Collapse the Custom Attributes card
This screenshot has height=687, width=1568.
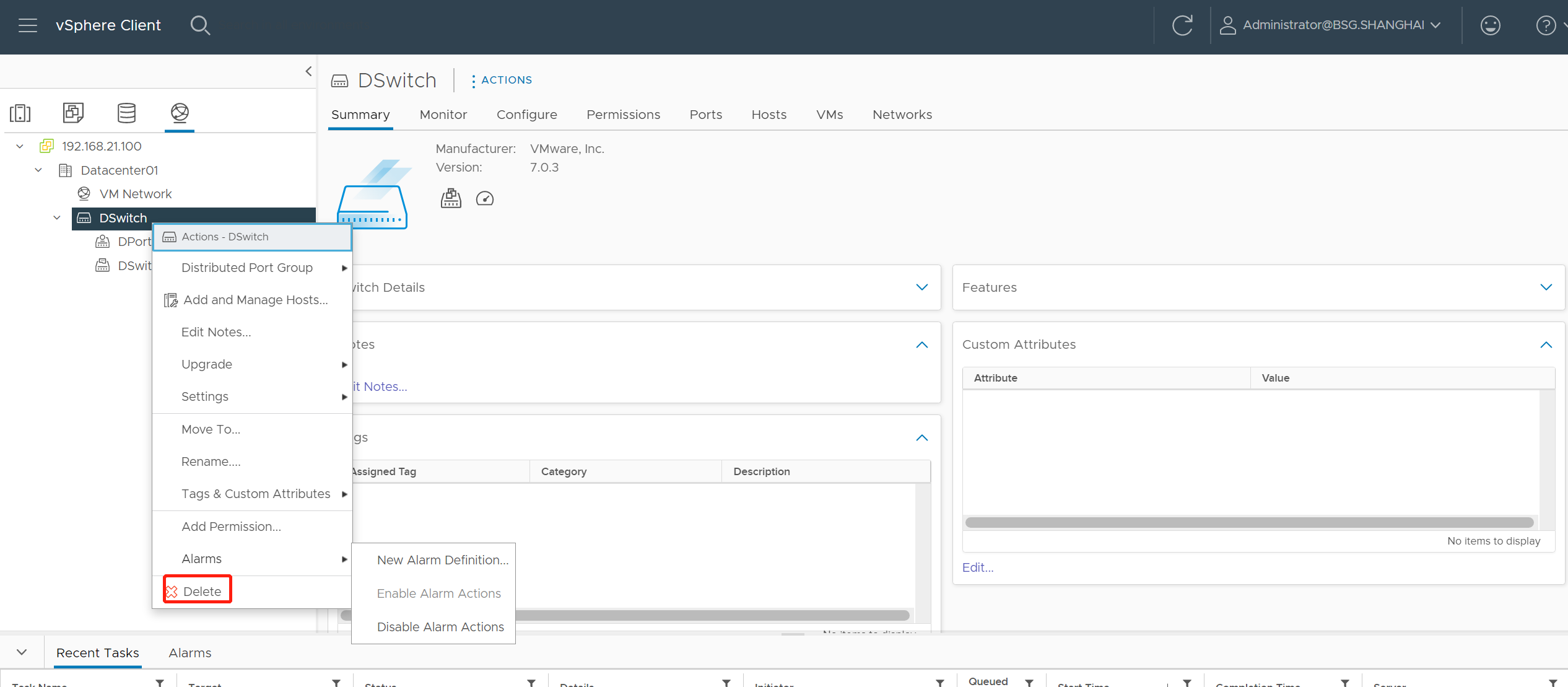(x=1546, y=344)
